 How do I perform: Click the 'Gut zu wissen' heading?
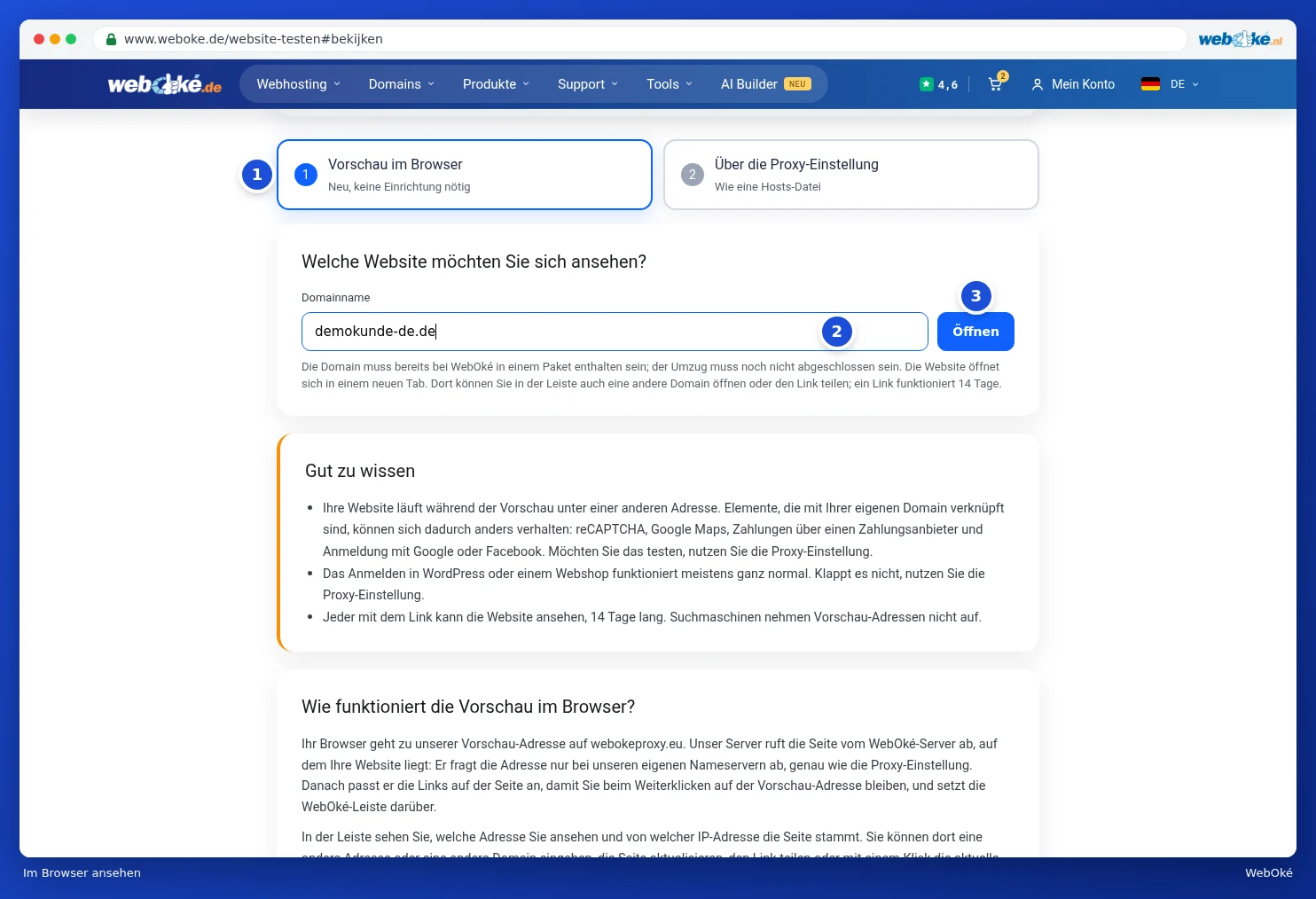[x=360, y=471]
